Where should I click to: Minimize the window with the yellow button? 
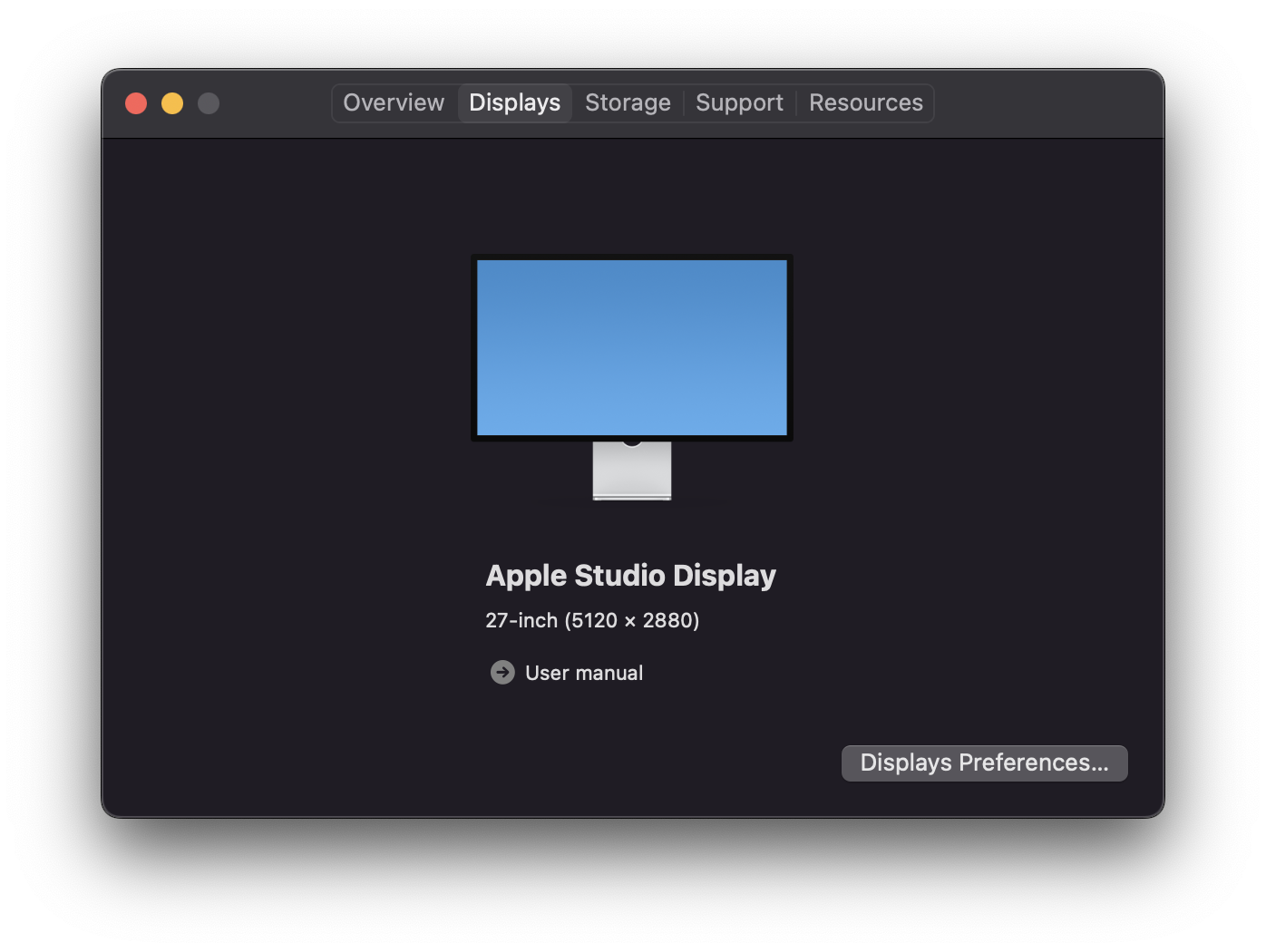click(172, 103)
